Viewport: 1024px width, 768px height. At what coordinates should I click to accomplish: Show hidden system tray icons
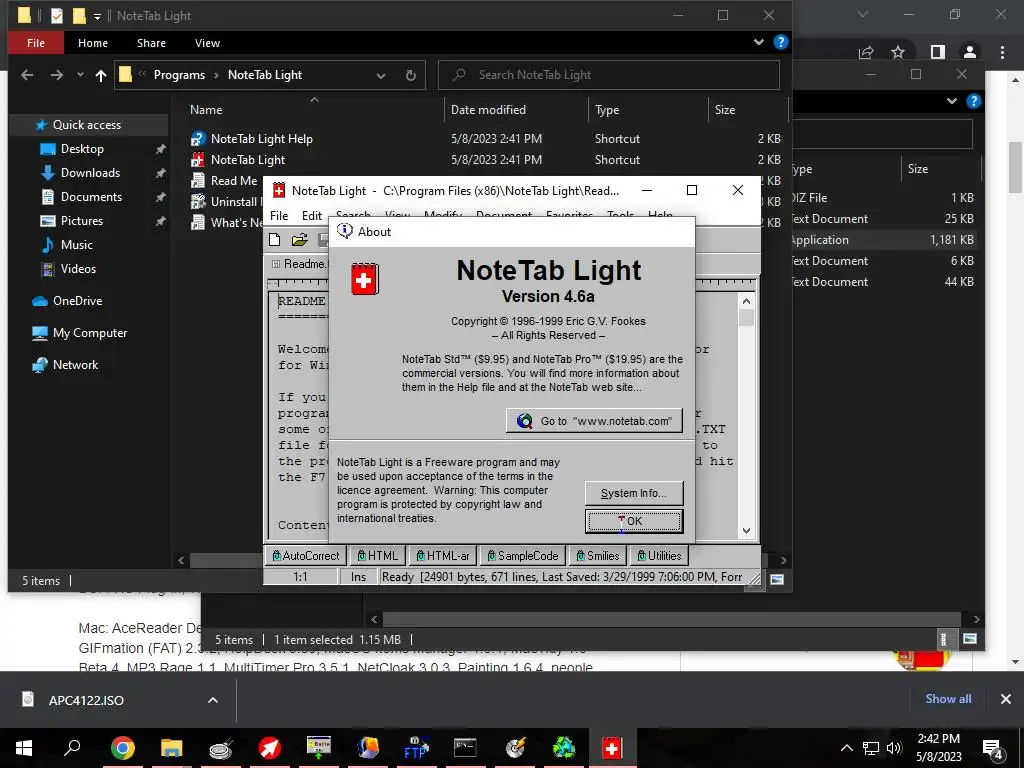tap(846, 748)
